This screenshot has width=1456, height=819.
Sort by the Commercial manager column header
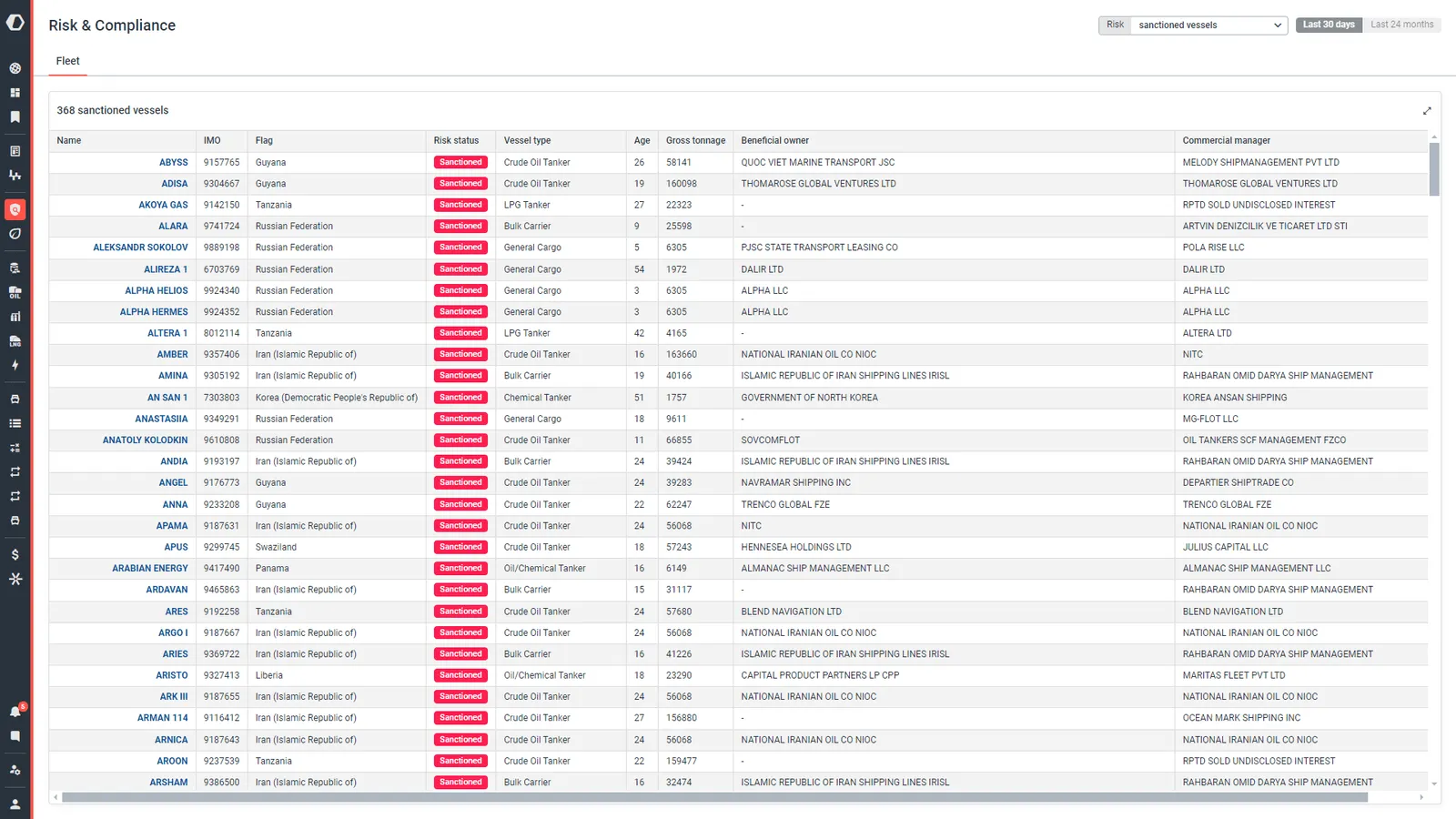pyautogui.click(x=1227, y=141)
